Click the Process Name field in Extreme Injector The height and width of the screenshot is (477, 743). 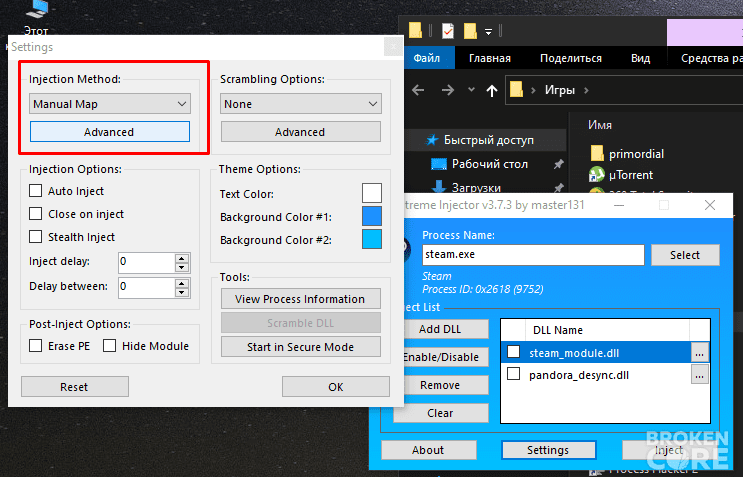click(x=533, y=254)
